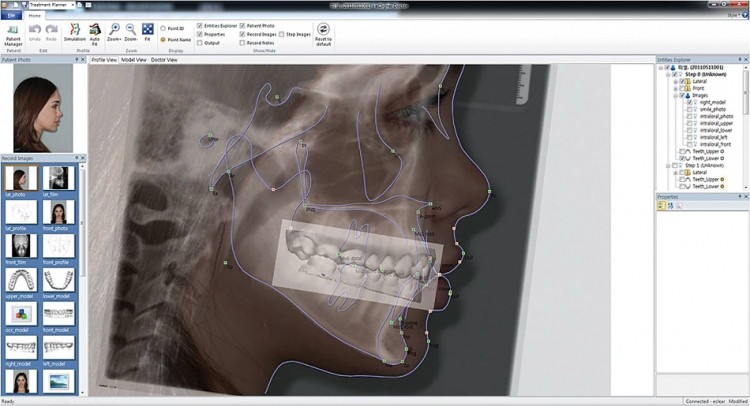The height and width of the screenshot is (406, 750).
Task: Check the smile_photo entity checkbox
Action: pos(690,110)
